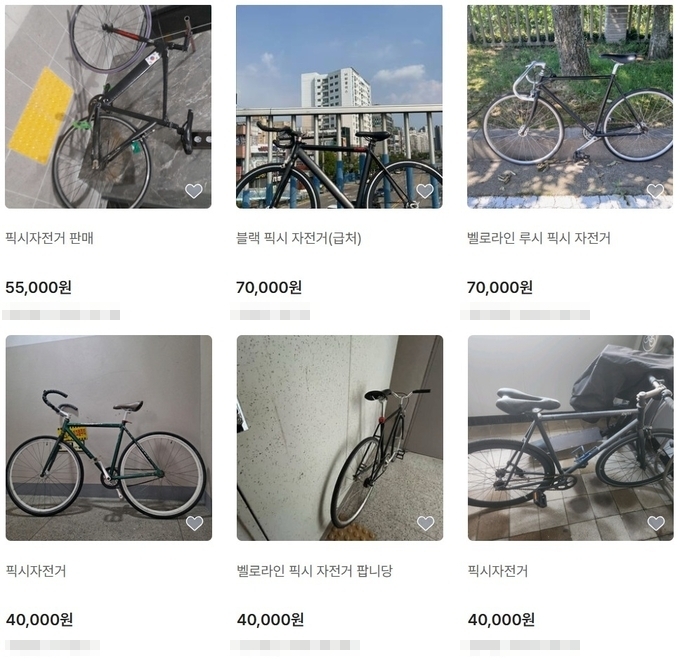Heart the bottom-right 픽시자전거 listing photo
680x661 pixels.
tap(656, 523)
